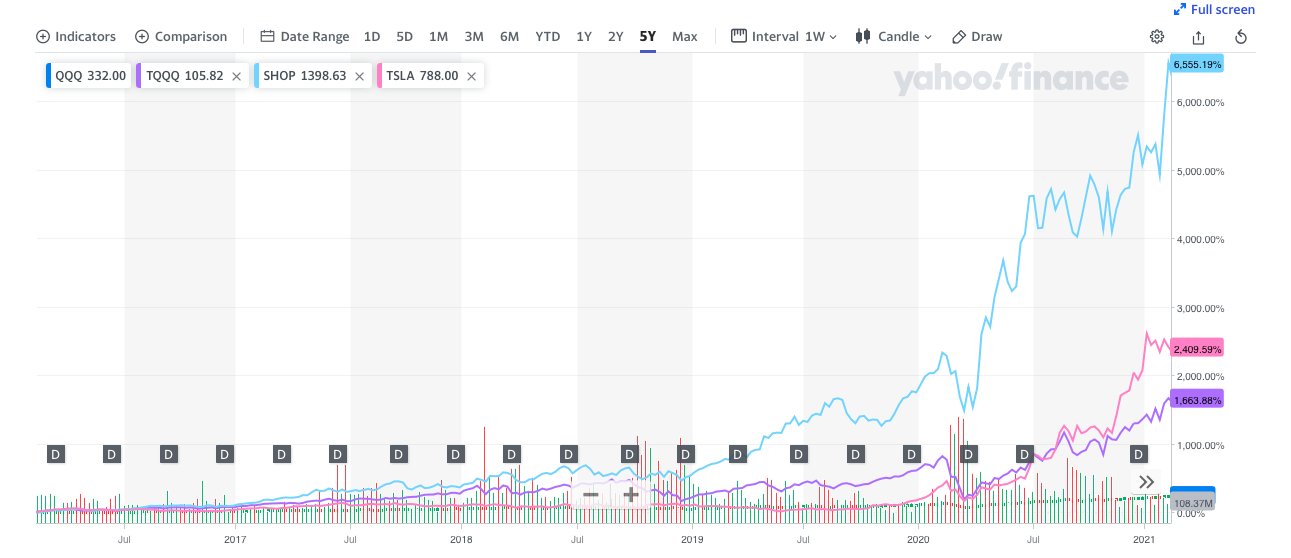This screenshot has height=558, width=1291.
Task: Open the Interval 1W dropdown
Action: [x=784, y=36]
